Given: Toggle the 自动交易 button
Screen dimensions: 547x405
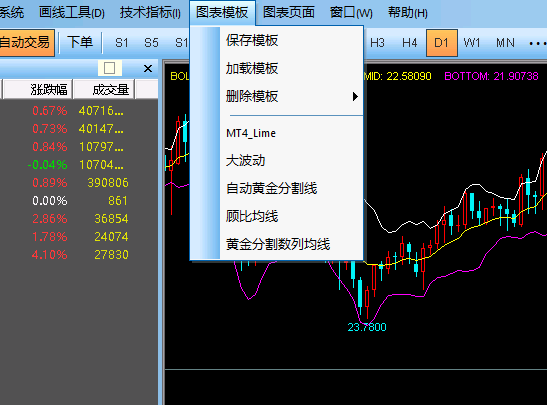Looking at the screenshot, I should (27, 43).
